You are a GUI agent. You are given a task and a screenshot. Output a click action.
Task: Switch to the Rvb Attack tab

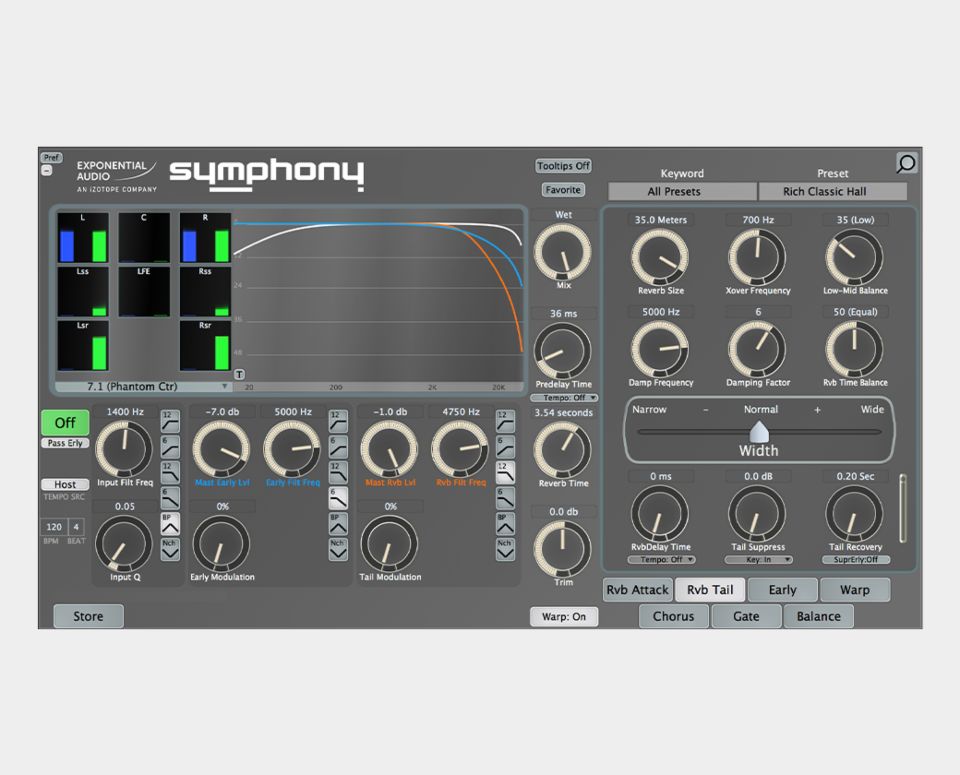[637, 590]
